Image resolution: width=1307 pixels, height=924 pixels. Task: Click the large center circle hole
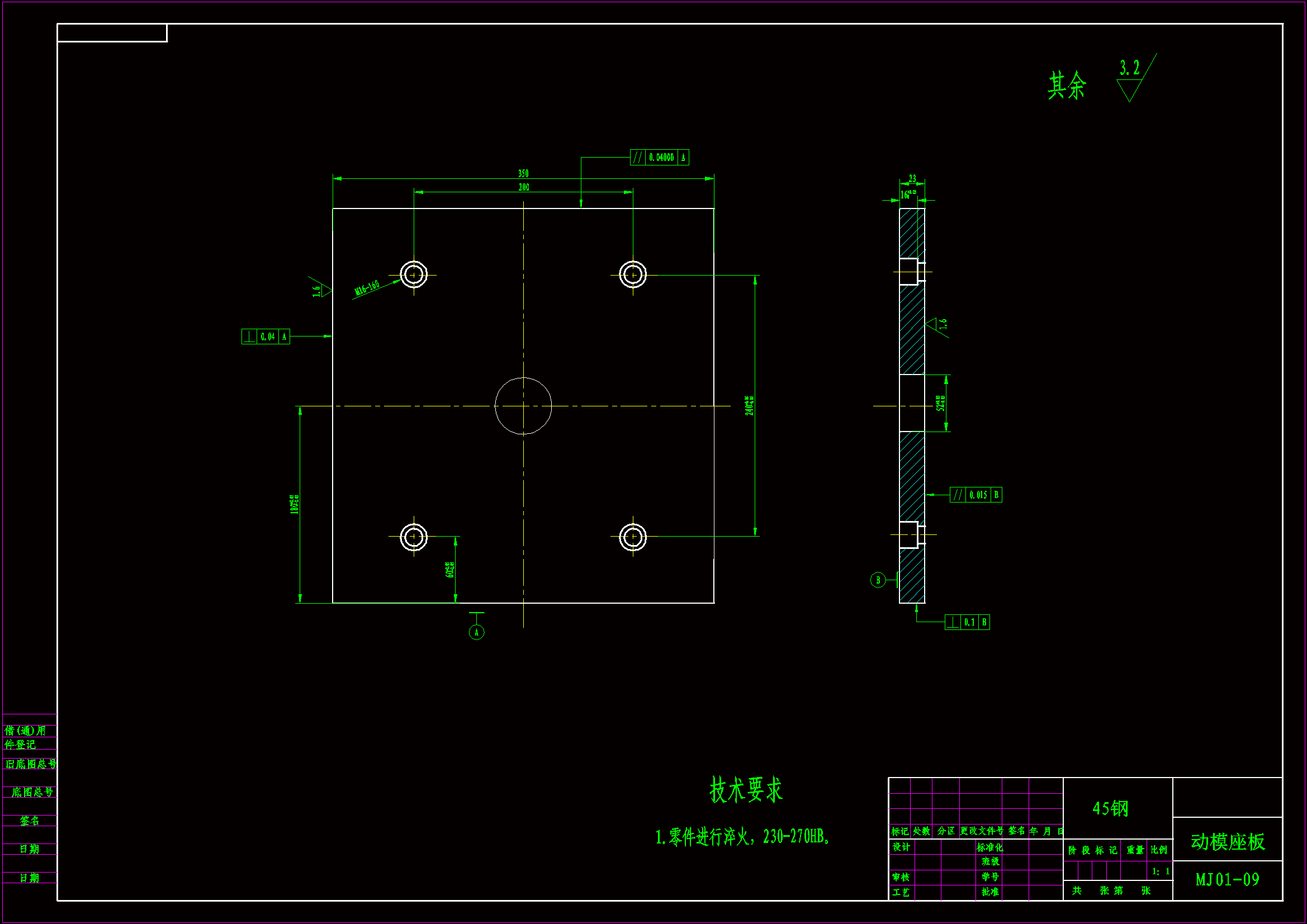(x=523, y=406)
